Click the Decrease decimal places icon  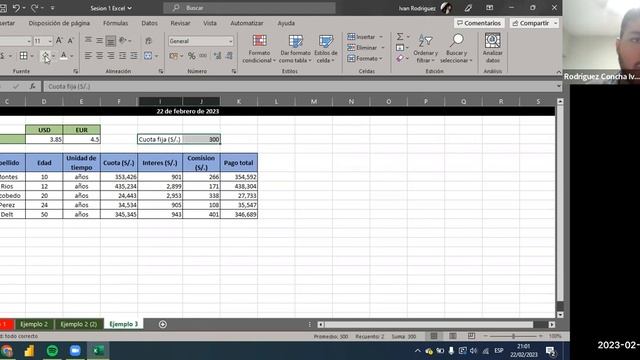click(229, 56)
